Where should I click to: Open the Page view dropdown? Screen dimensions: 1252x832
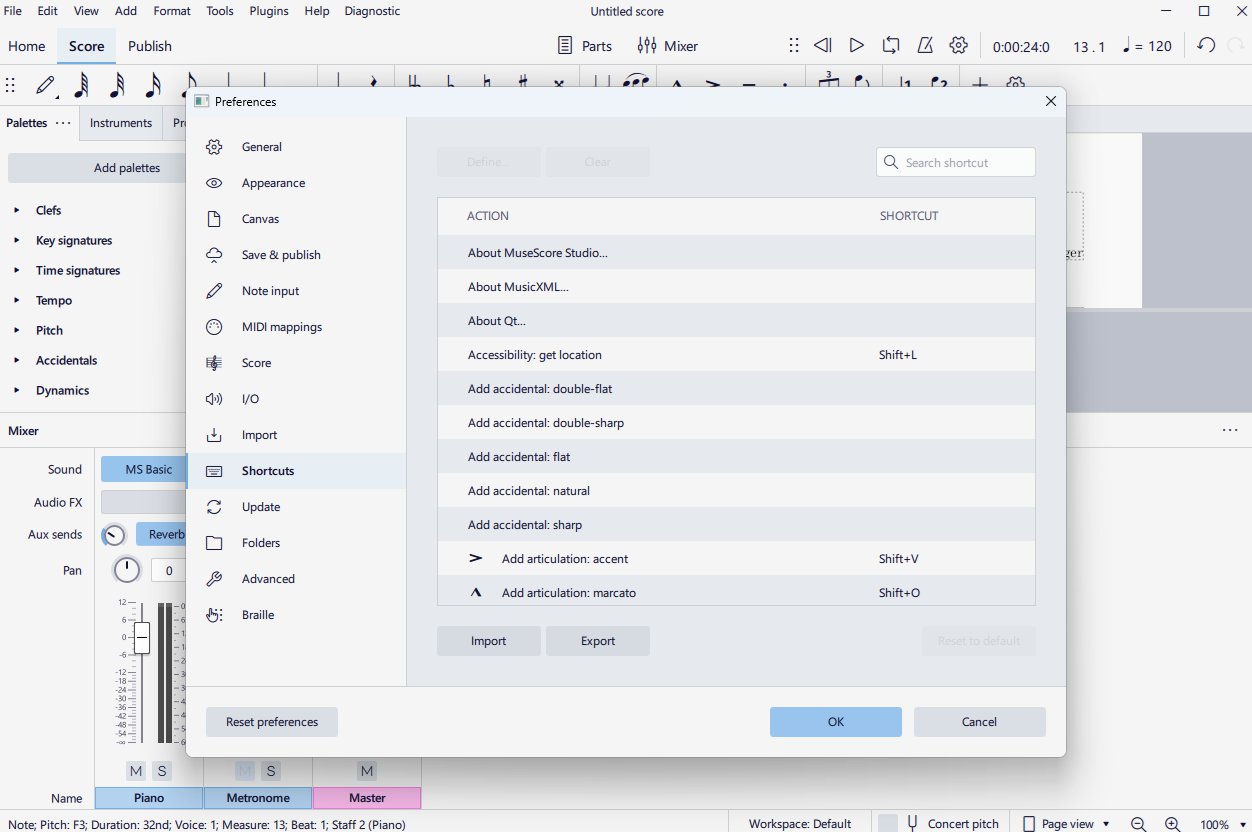1066,824
